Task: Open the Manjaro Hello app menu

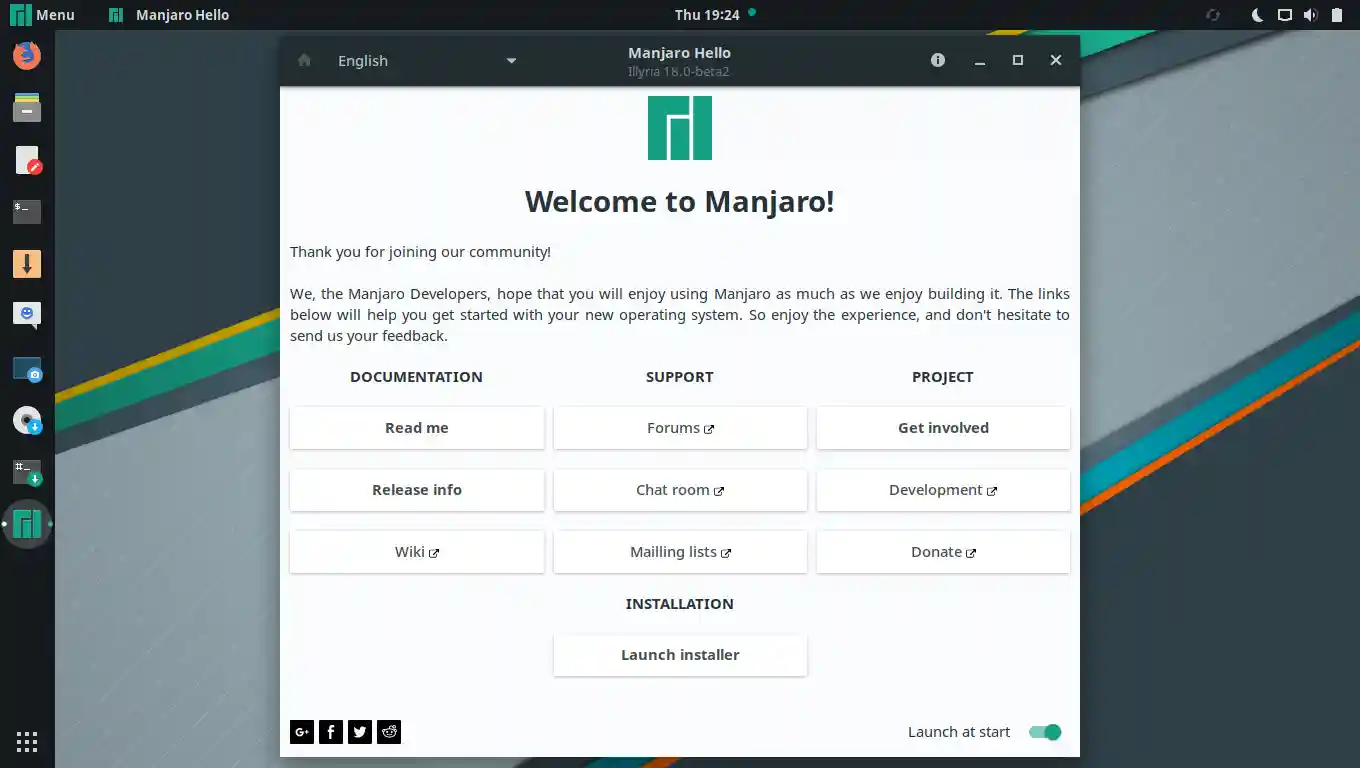Action: pos(170,15)
